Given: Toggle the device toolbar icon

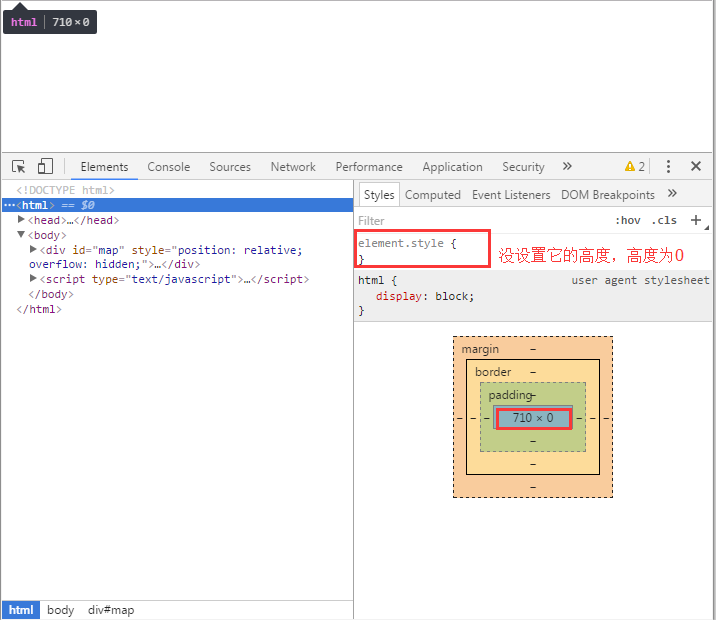Looking at the screenshot, I should (45, 166).
